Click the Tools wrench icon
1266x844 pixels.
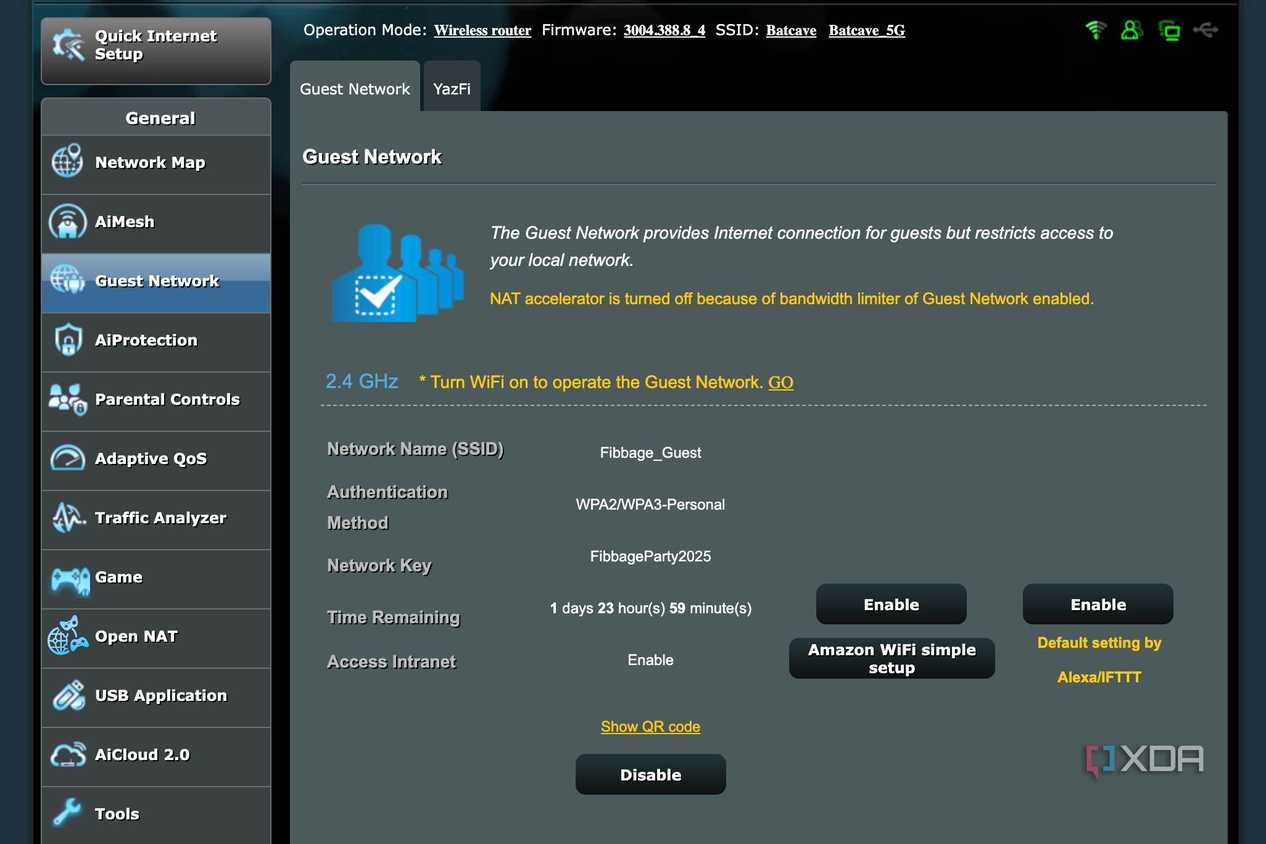(x=67, y=813)
